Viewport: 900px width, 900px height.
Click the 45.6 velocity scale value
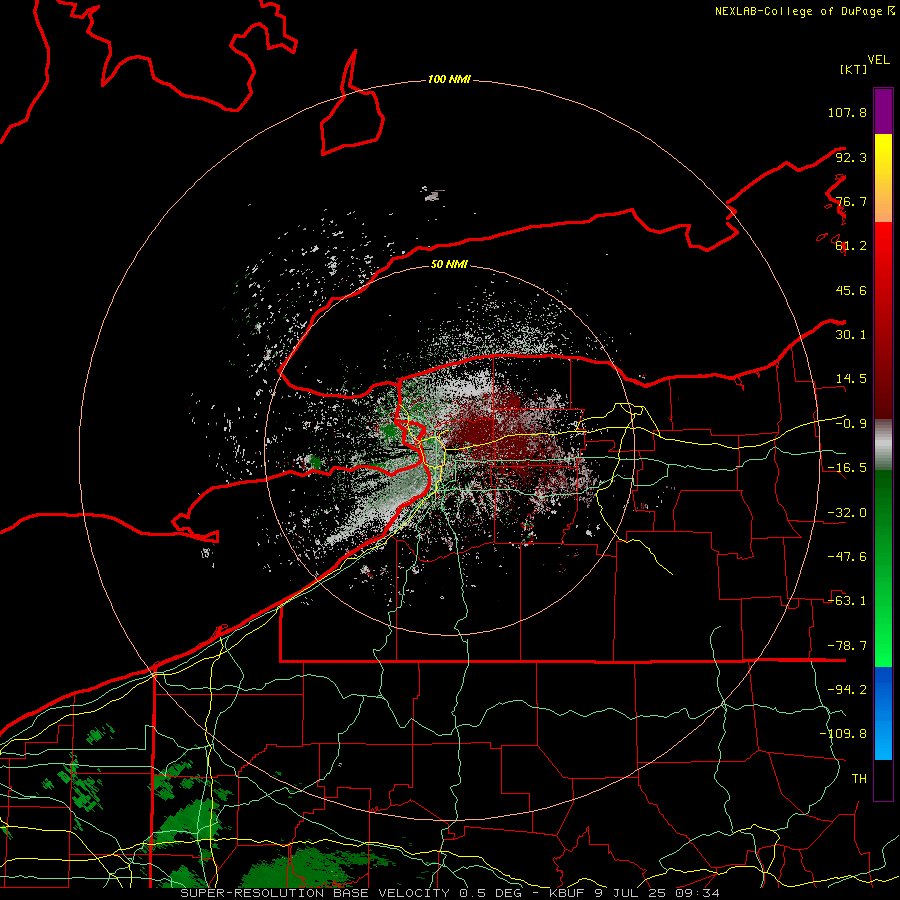pos(851,290)
